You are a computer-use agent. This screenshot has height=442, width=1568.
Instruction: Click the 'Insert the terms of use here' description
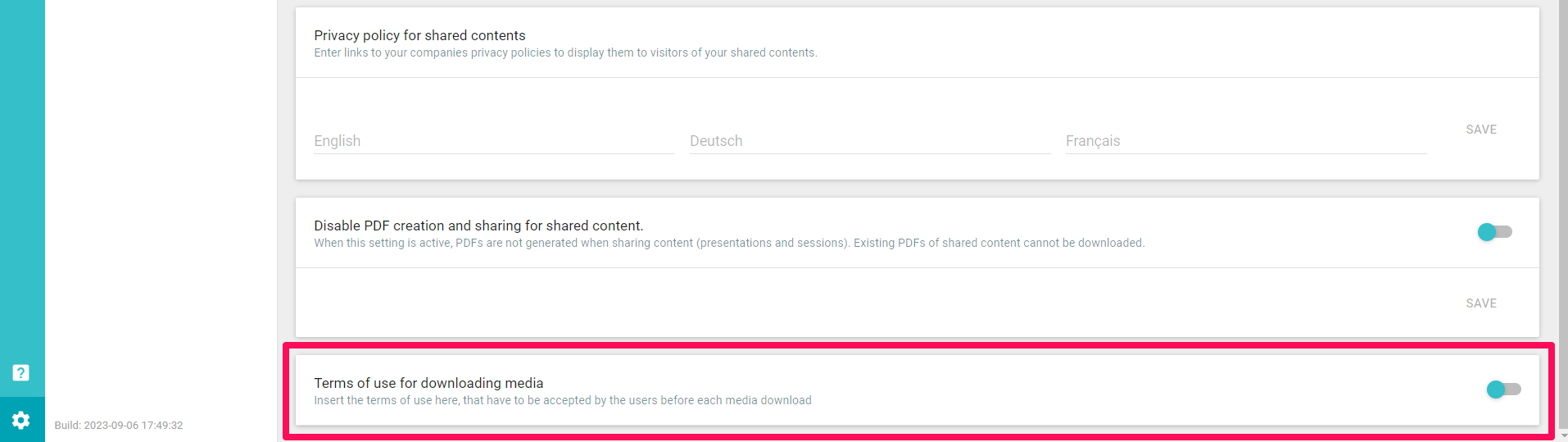pyautogui.click(x=563, y=400)
